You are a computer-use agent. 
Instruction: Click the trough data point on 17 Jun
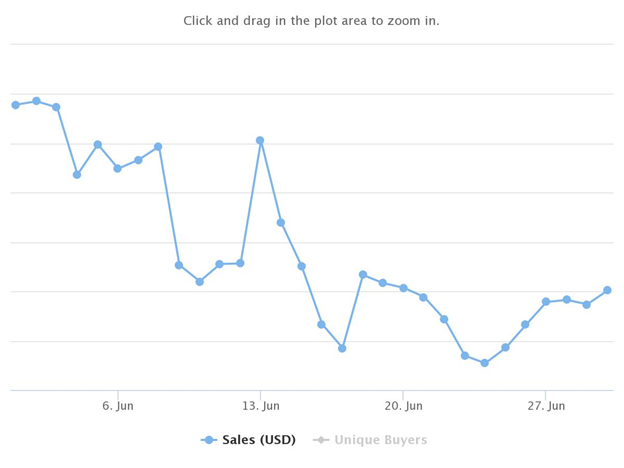(342, 348)
